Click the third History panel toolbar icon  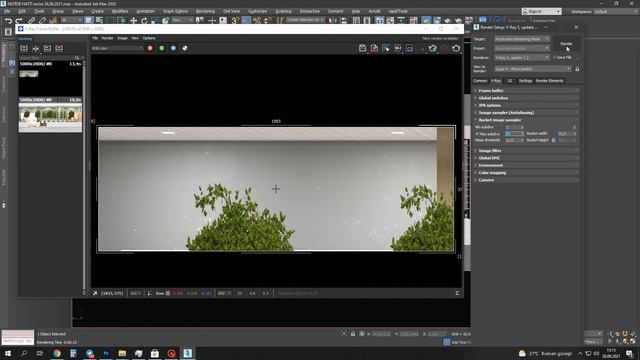click(47, 48)
